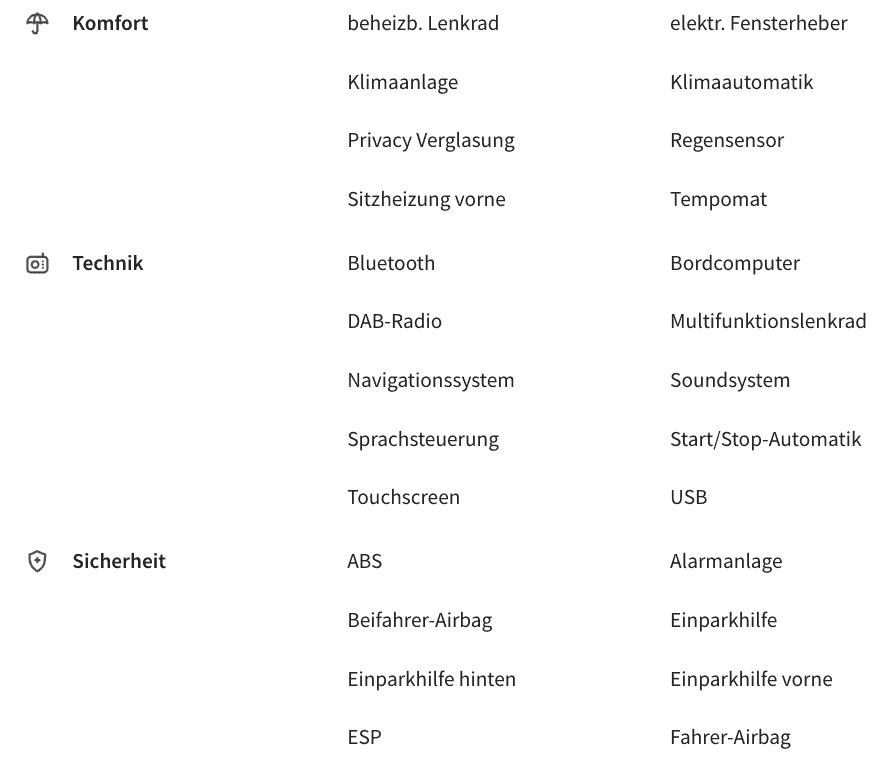Click the Klimaautomatik entry
Image resolution: width=884 pixels, height=764 pixels.
741,82
